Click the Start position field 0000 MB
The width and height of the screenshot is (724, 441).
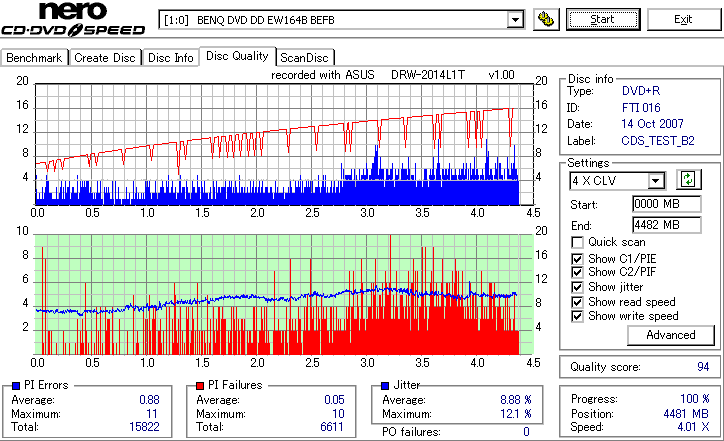click(x=666, y=204)
